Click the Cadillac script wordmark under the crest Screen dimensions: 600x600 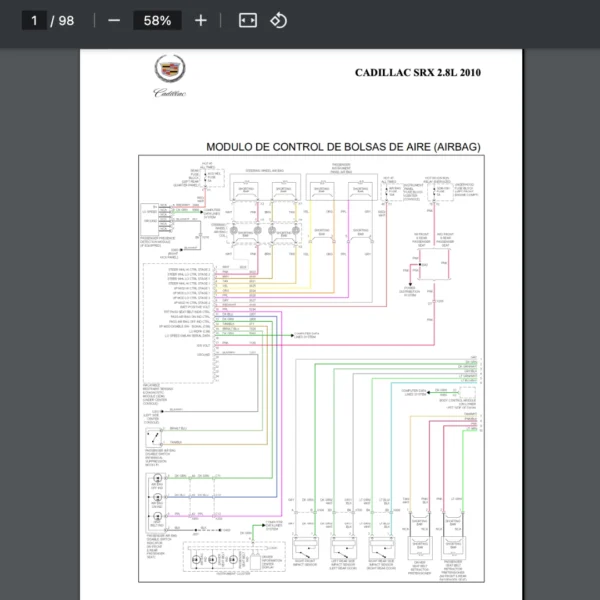click(x=168, y=93)
